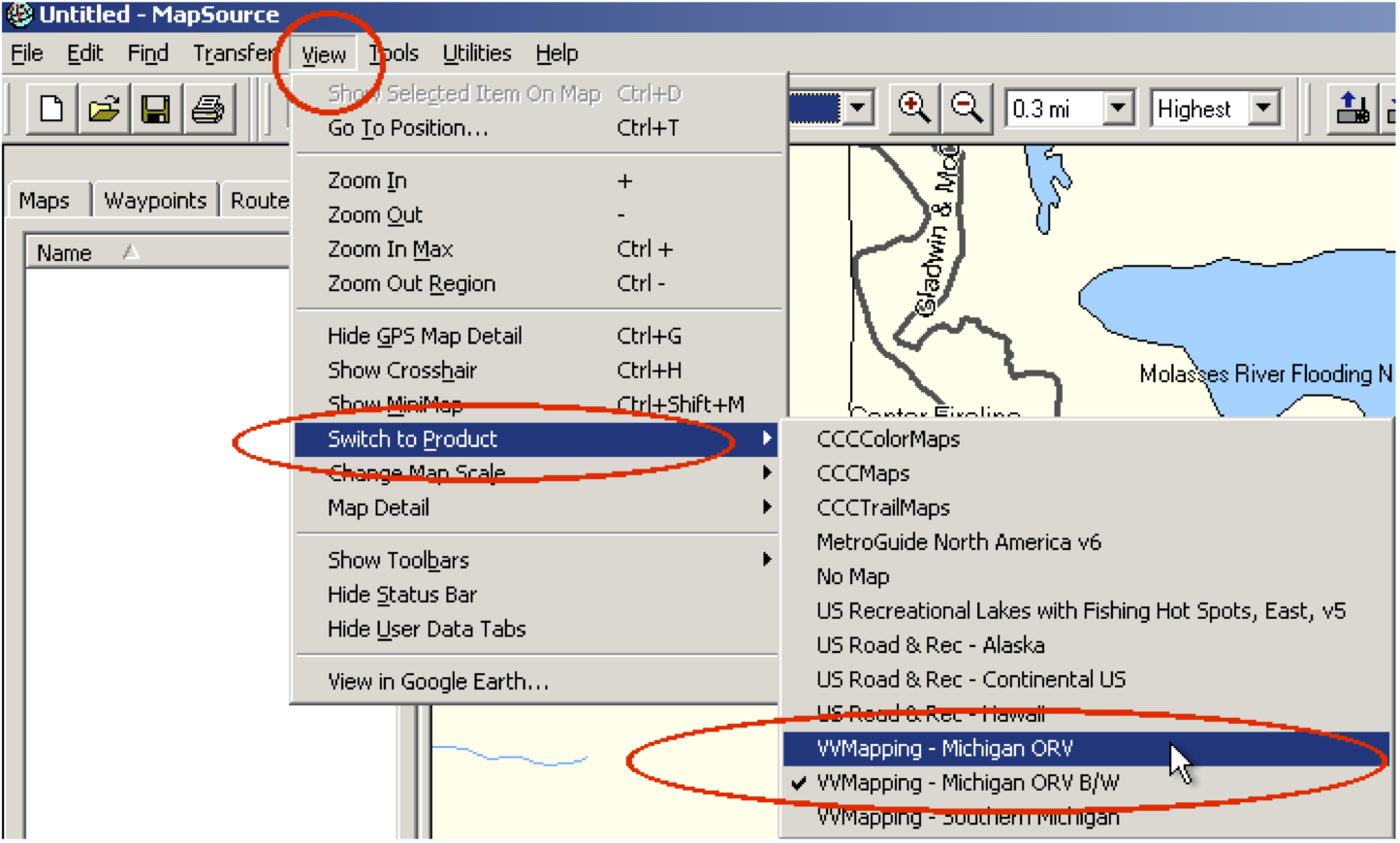Screen dimensions: 1400x843
Task: Select the No Map product
Action: tap(1086, 576)
